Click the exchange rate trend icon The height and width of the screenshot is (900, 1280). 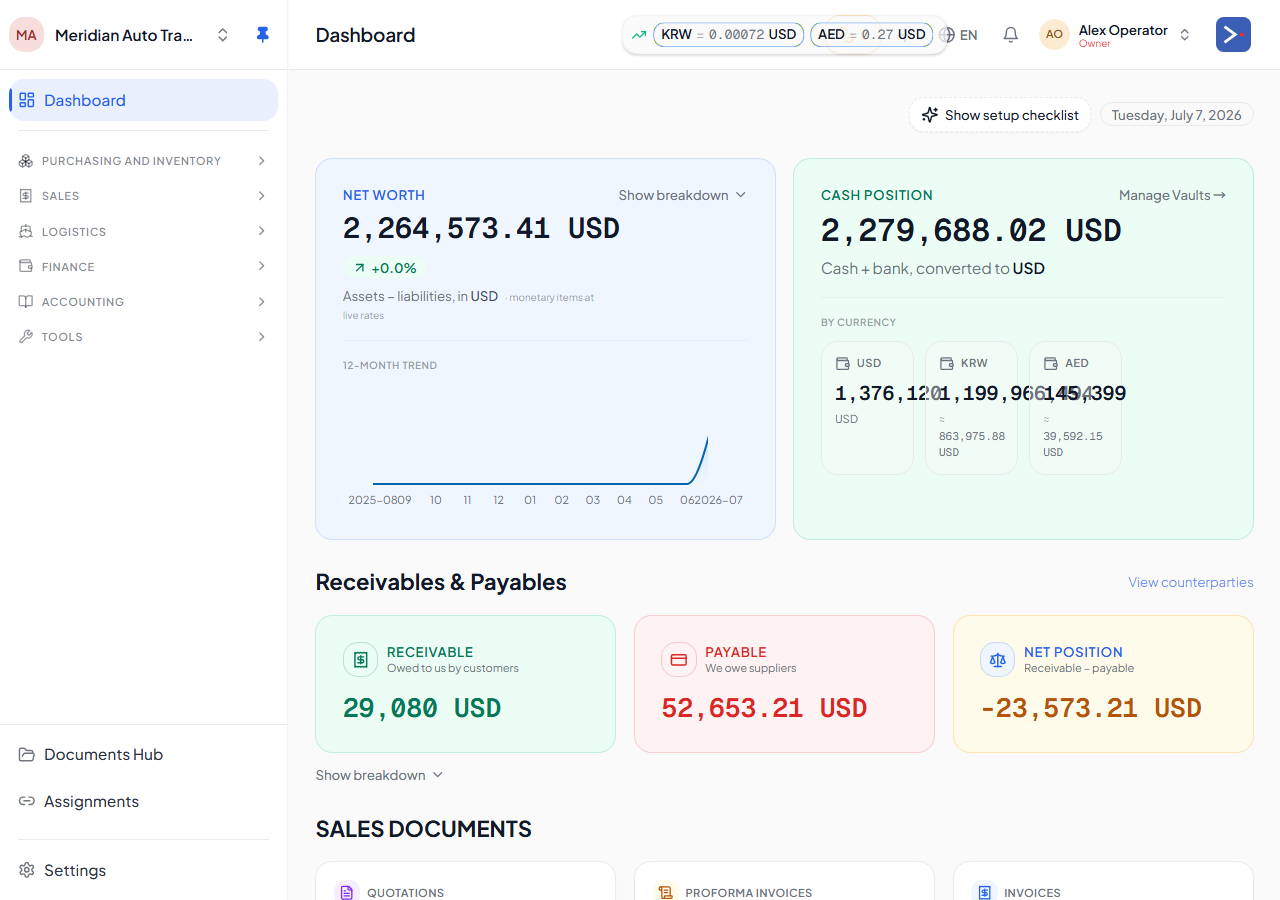point(639,35)
